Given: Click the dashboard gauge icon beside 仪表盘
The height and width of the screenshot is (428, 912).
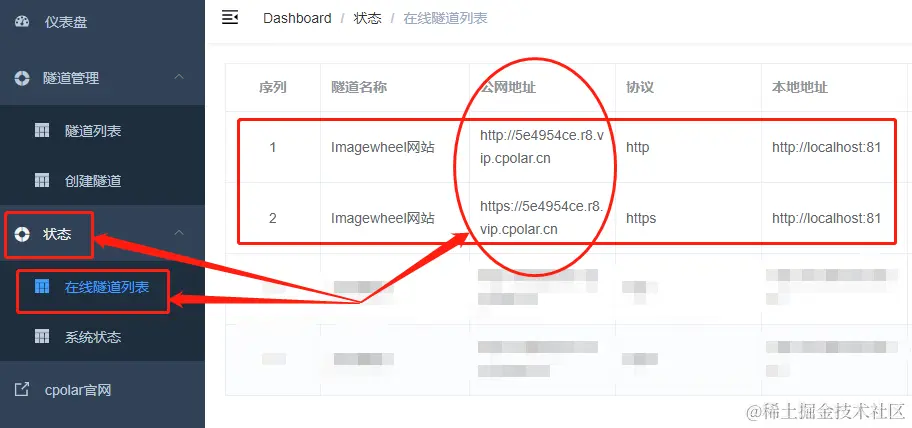Looking at the screenshot, I should click(x=22, y=22).
